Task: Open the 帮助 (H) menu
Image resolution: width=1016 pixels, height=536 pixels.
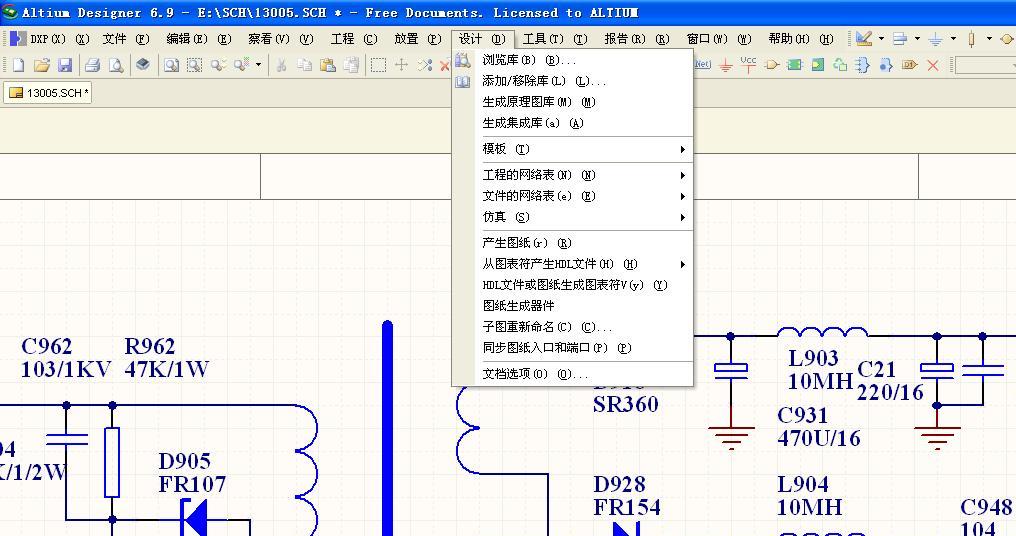Action: click(801, 39)
